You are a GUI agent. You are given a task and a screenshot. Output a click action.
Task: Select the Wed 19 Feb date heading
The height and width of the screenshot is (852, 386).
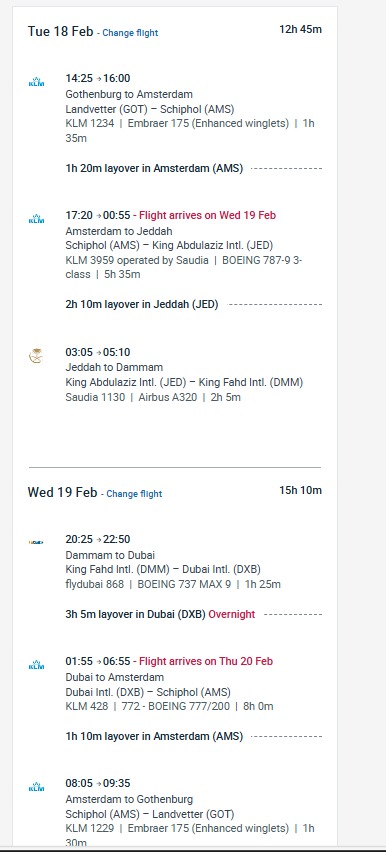[x=63, y=492]
